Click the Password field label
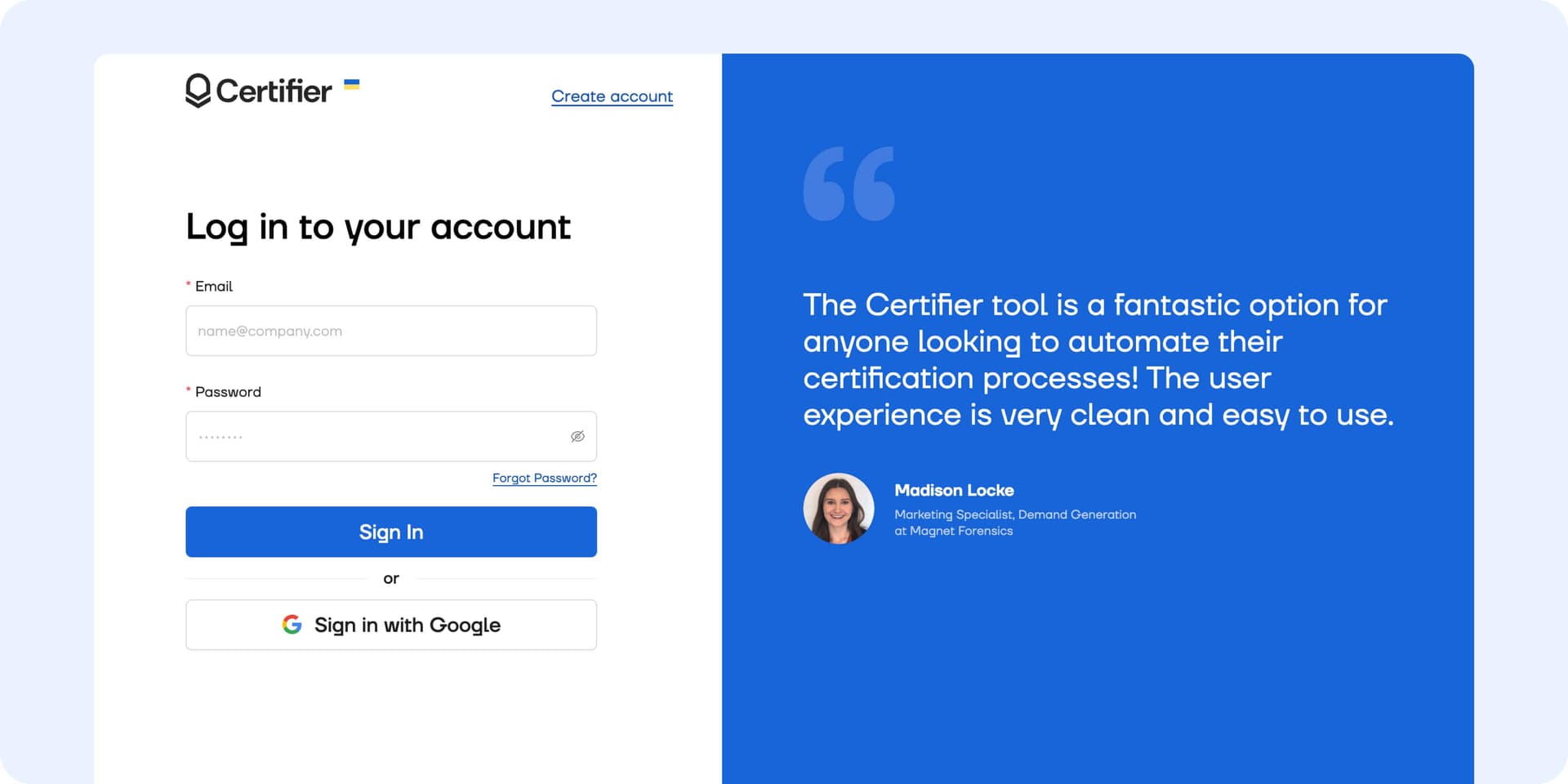This screenshot has height=784, width=1568. (x=228, y=392)
